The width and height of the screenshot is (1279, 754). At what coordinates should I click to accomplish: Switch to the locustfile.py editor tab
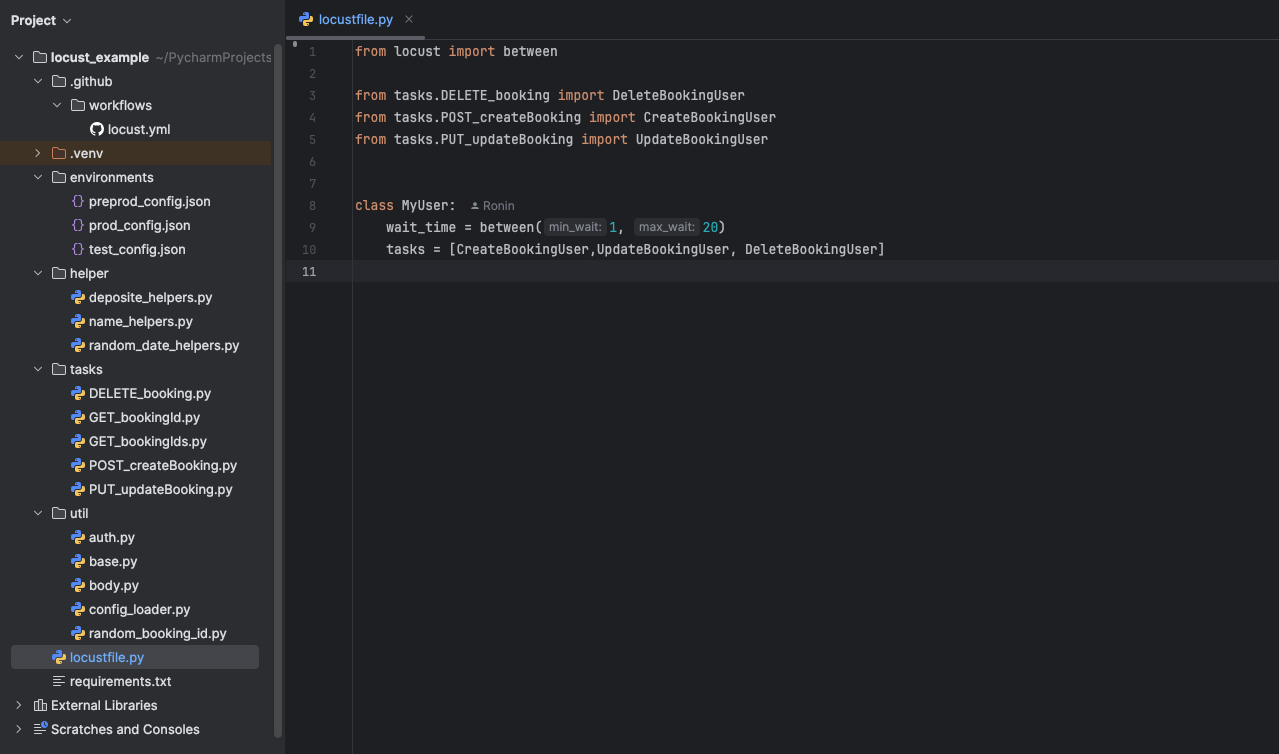[x=354, y=19]
